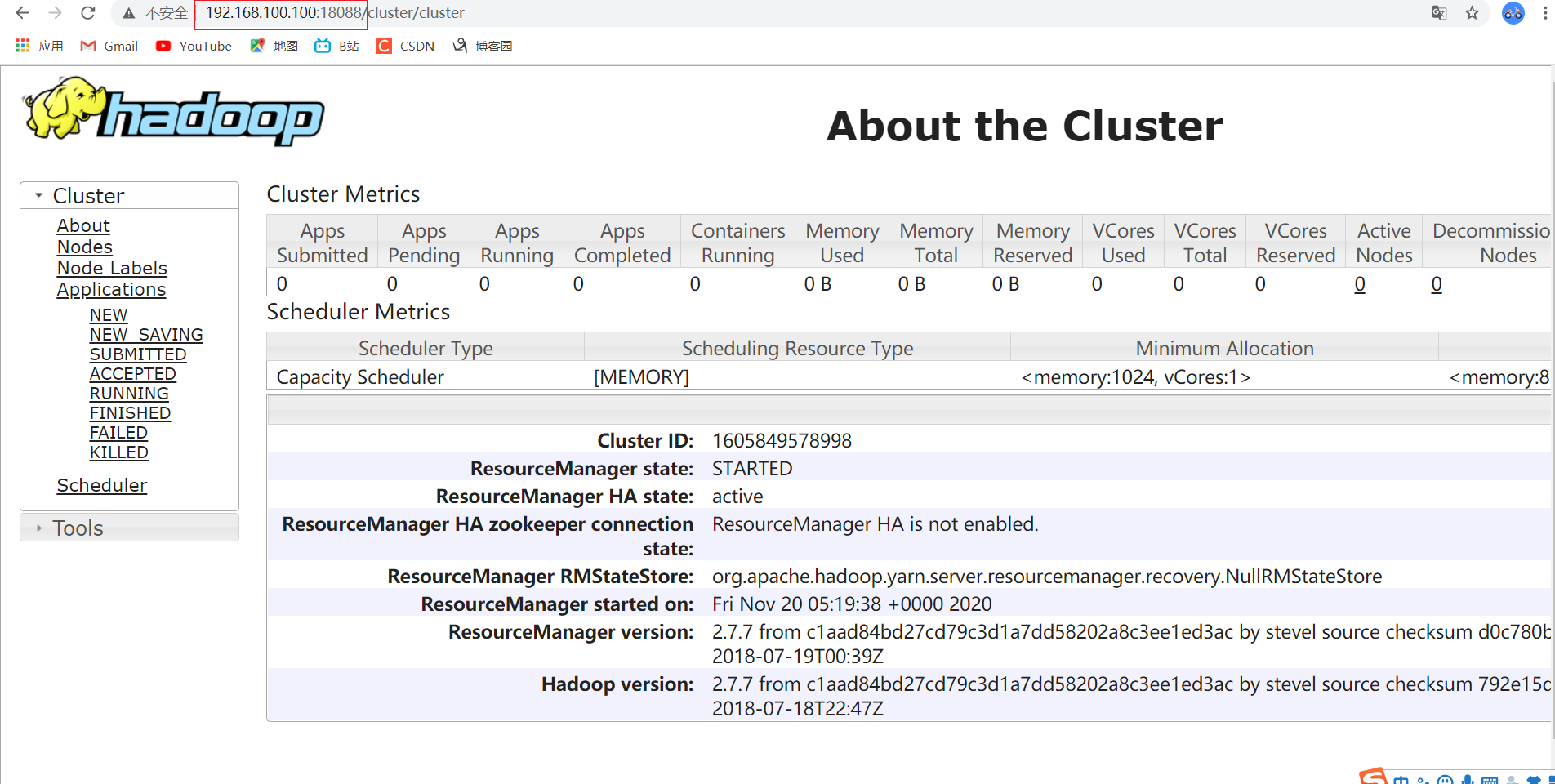Show ACCEPTED applications

(x=132, y=374)
